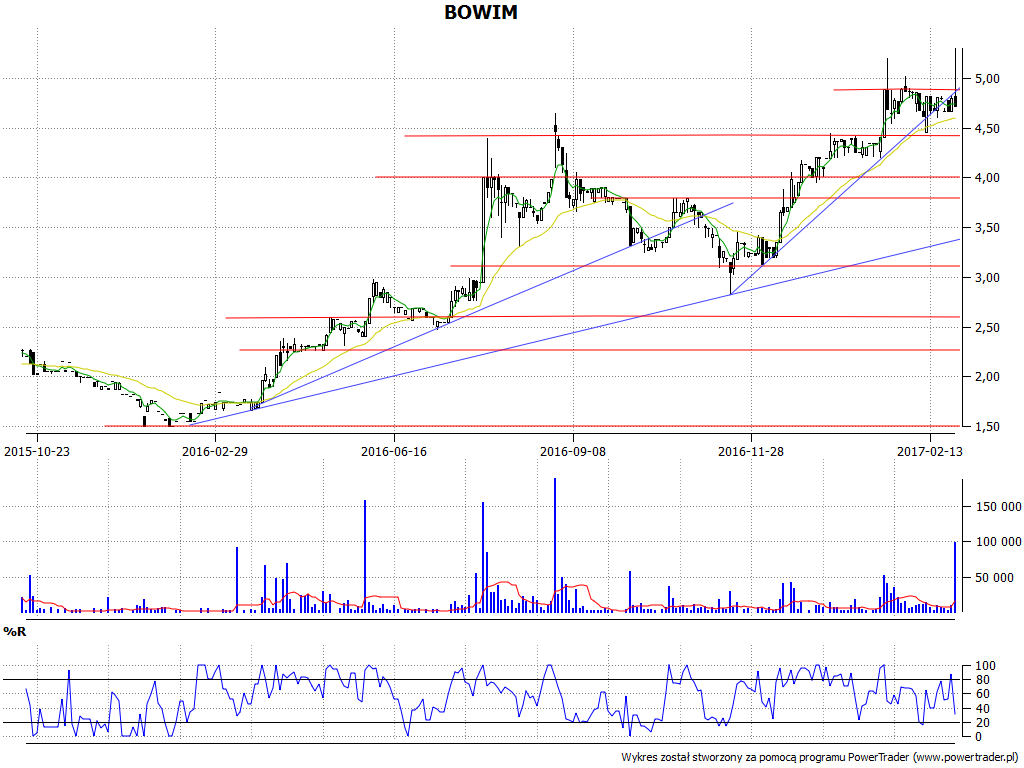Viewport: 1024px width, 768px height.
Task: Click the PowerTrader credit text at bottom
Action: click(x=821, y=758)
